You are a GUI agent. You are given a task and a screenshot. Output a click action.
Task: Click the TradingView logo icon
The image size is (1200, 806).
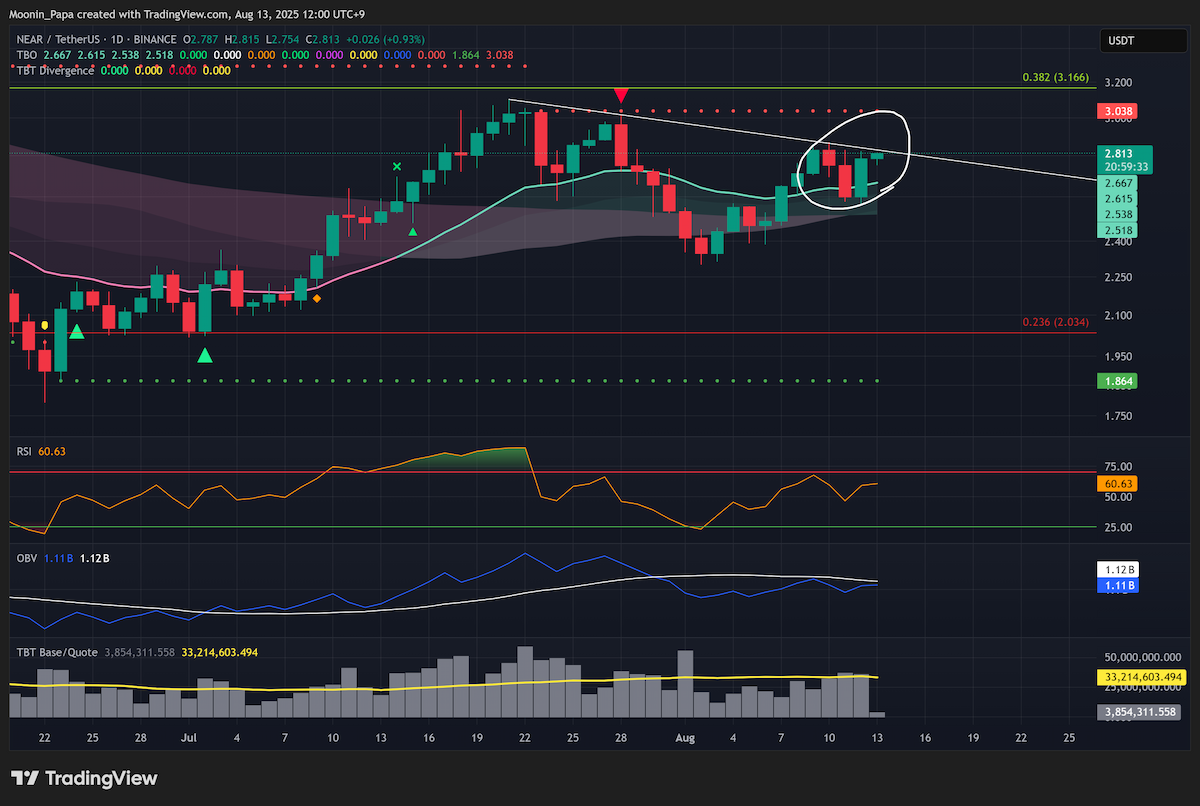click(25, 778)
